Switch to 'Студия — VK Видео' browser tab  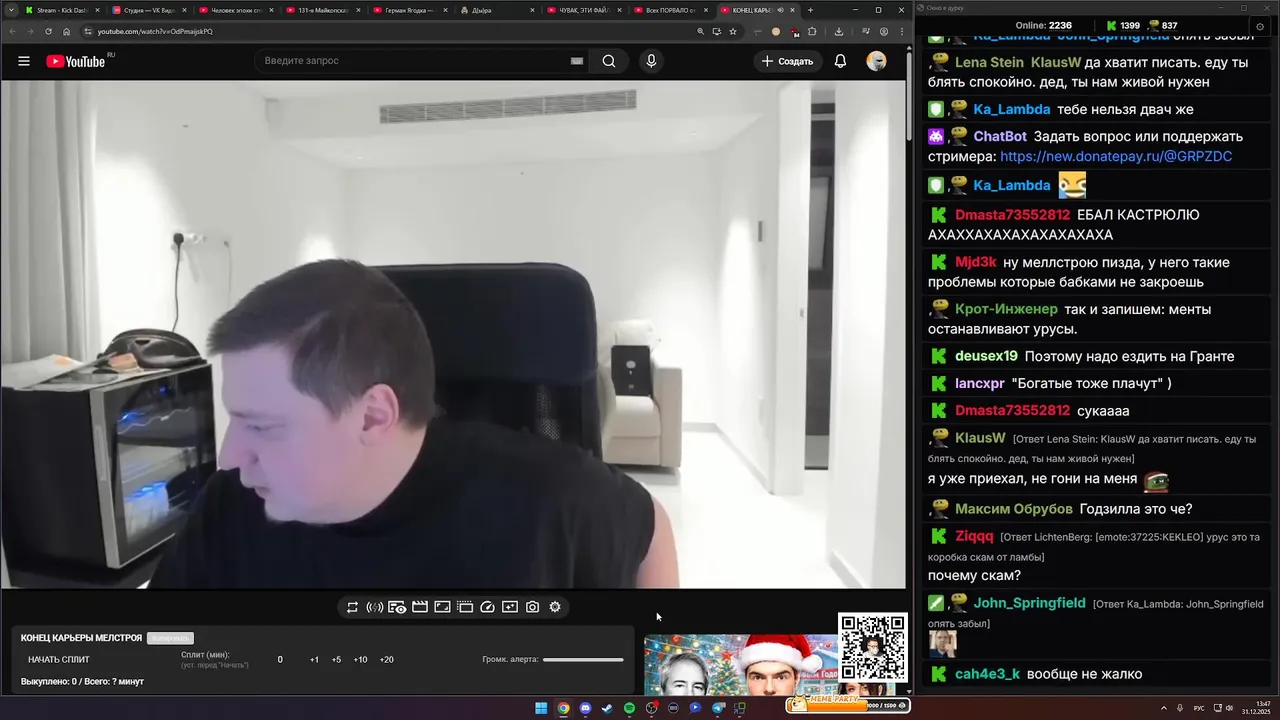pos(149,10)
